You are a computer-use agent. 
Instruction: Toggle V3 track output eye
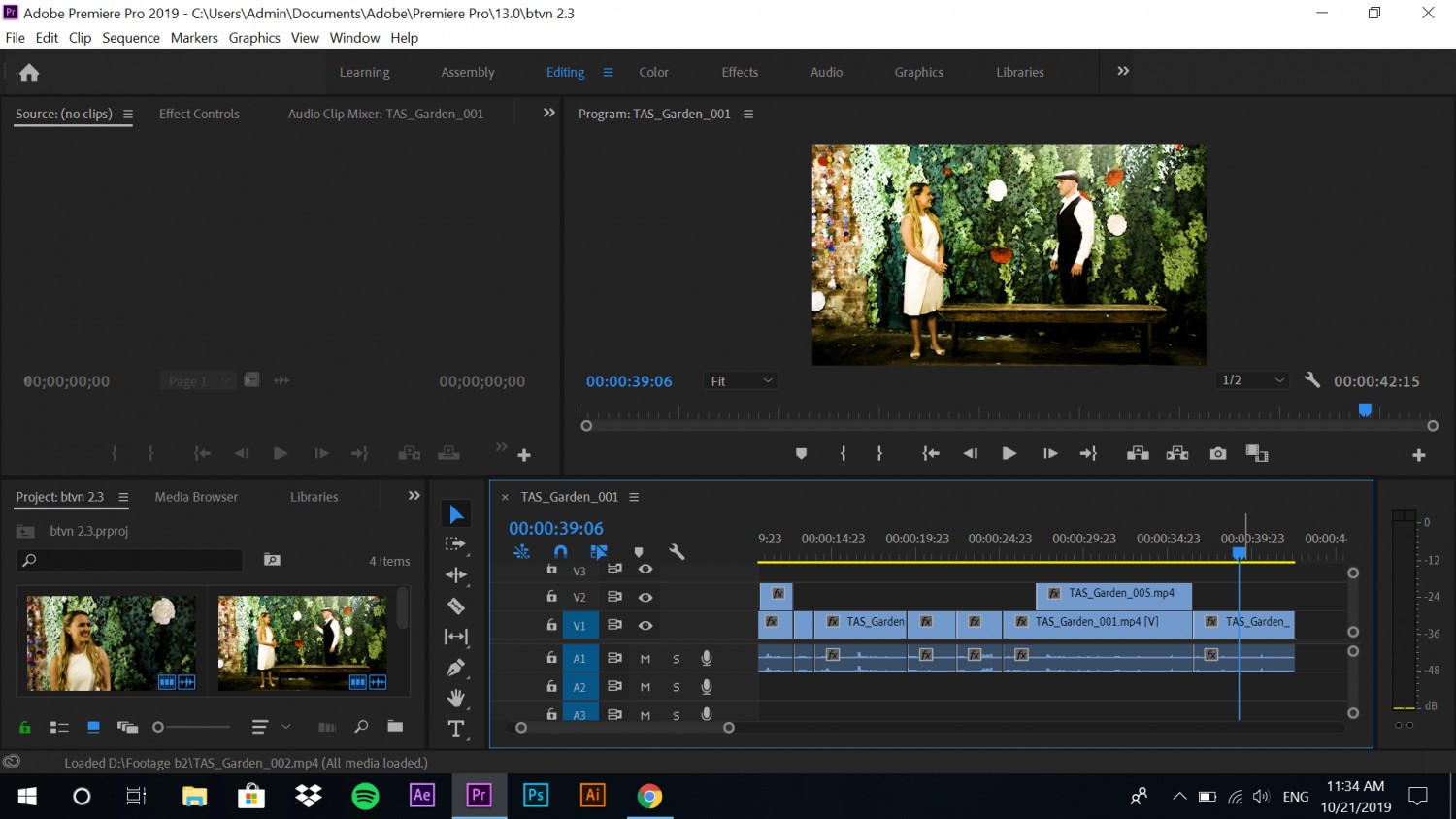point(645,569)
